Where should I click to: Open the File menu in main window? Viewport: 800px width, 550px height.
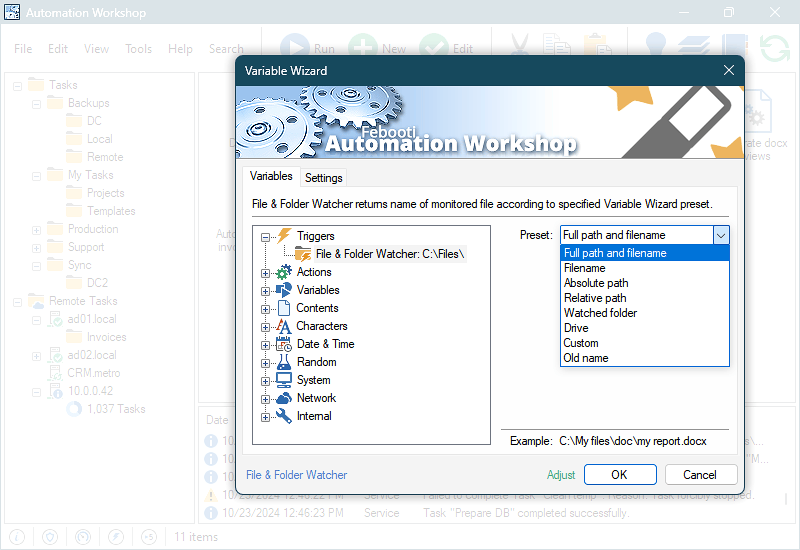(23, 49)
